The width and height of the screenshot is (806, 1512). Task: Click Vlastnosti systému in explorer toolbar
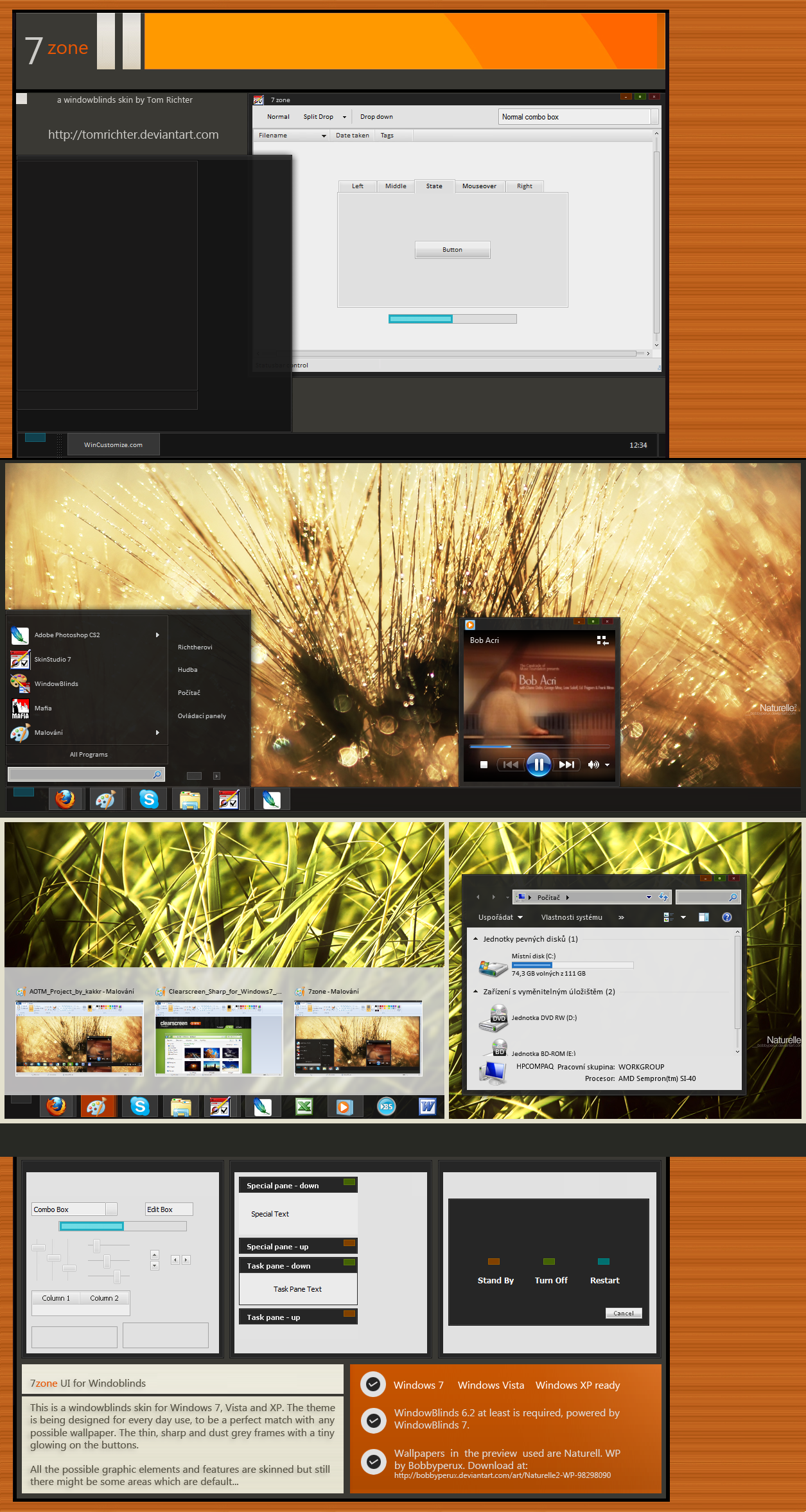(x=572, y=917)
